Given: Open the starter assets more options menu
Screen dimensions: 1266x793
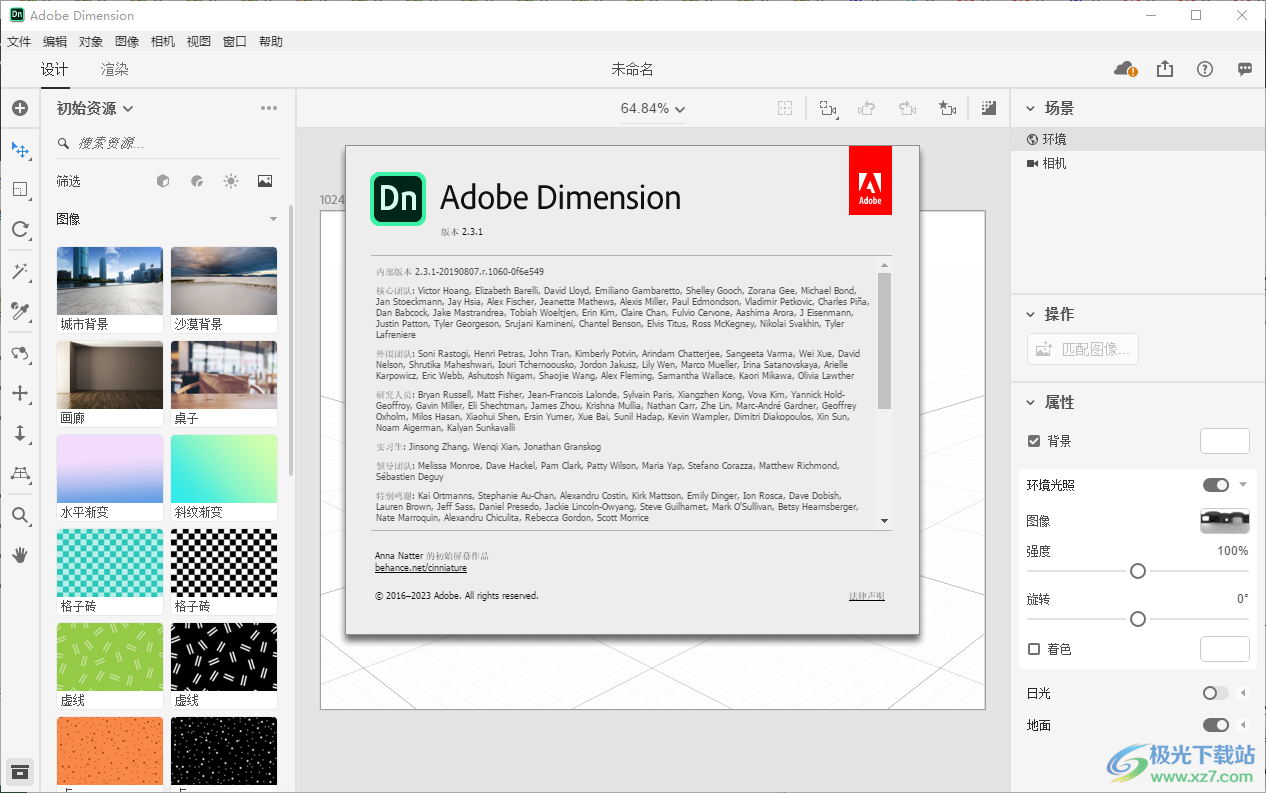Looking at the screenshot, I should (x=269, y=108).
